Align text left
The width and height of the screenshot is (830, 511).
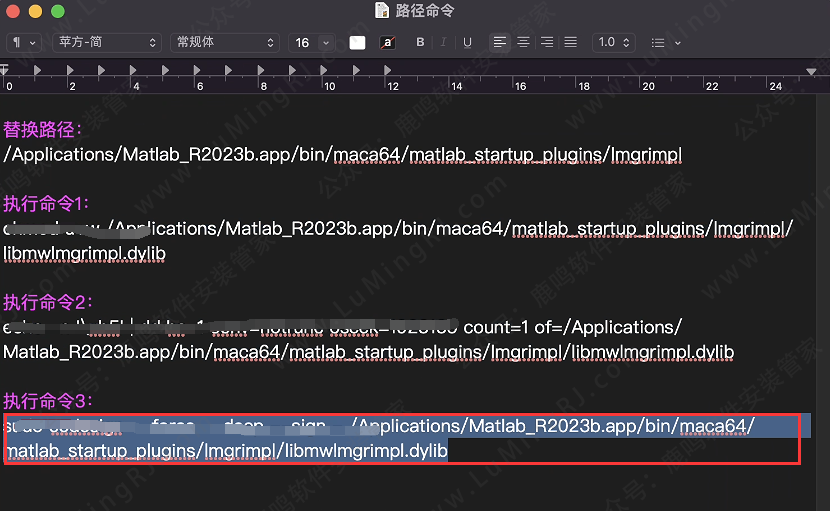[499, 42]
